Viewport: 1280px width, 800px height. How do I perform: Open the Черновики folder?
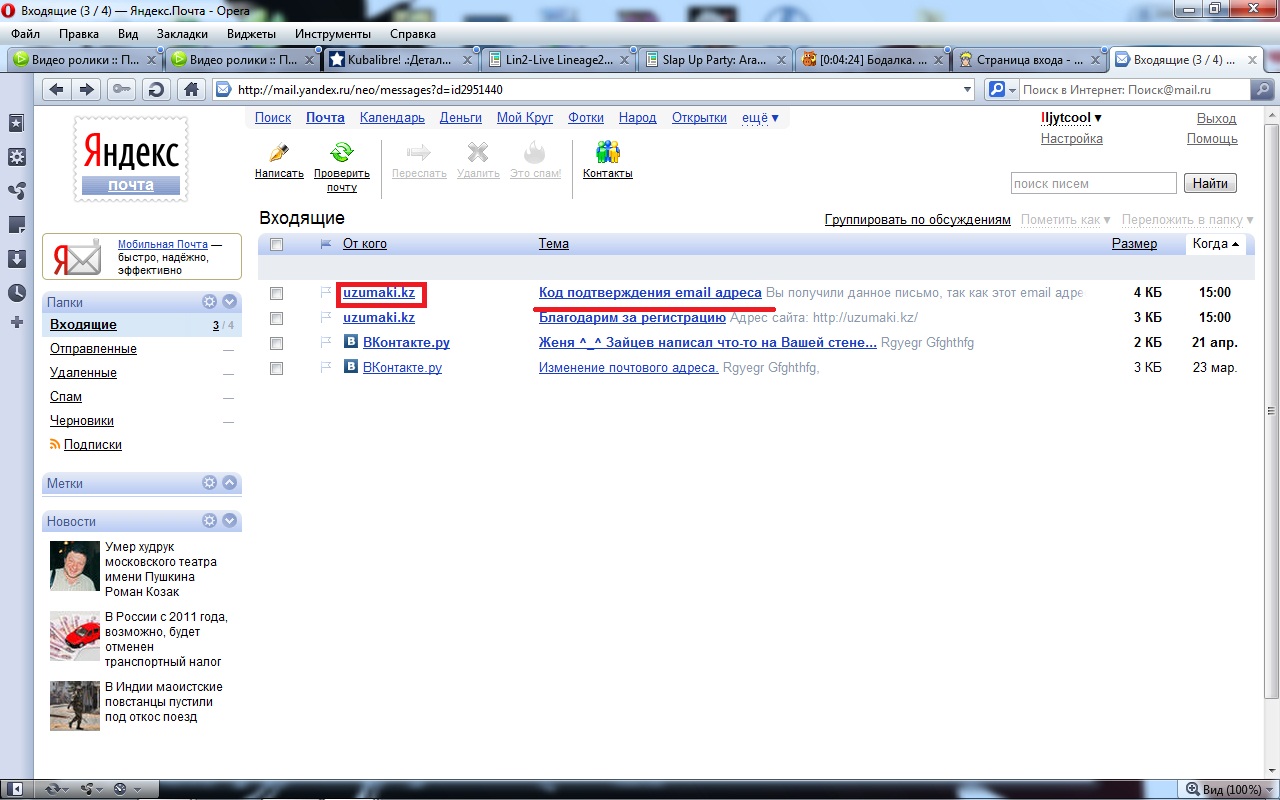point(82,421)
